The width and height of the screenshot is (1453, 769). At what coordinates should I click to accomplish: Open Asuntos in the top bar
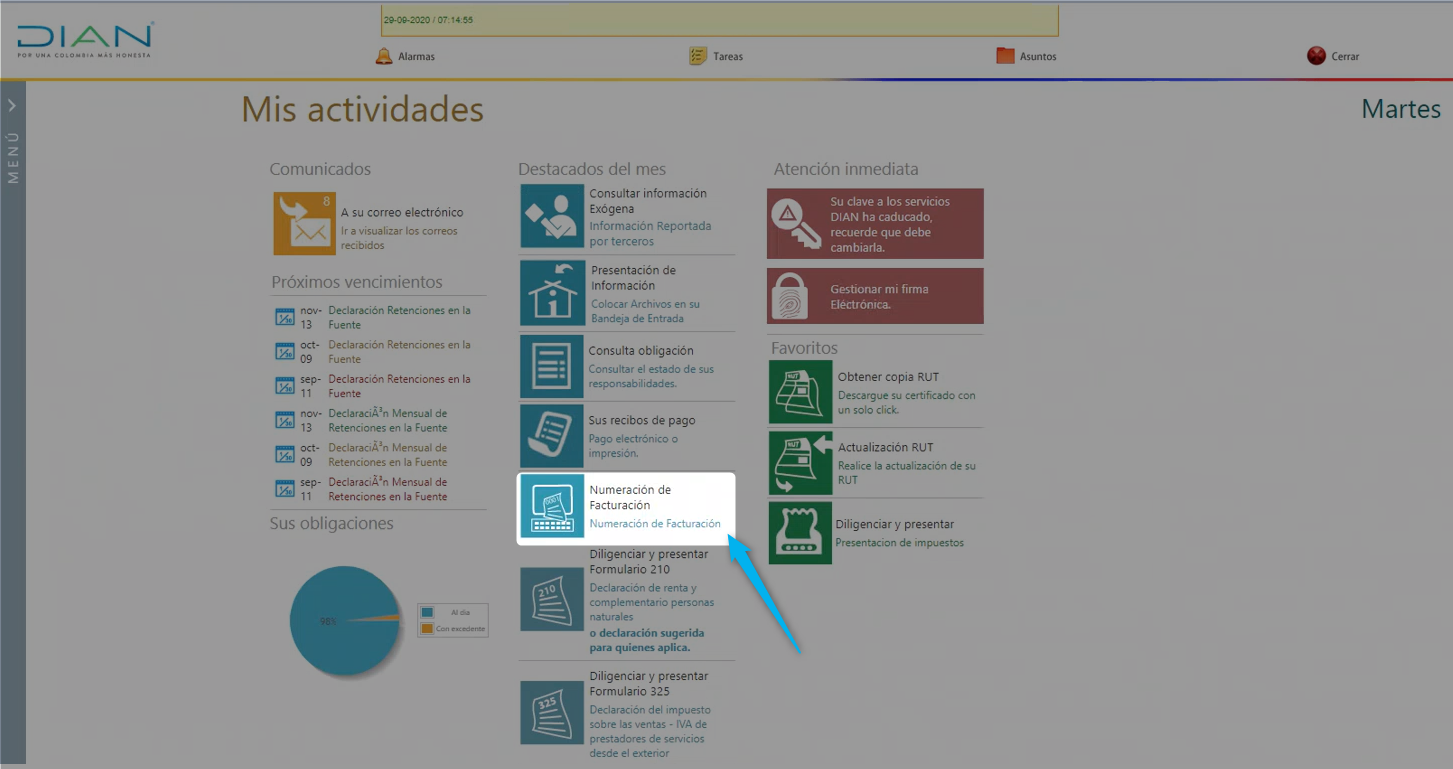1026,57
